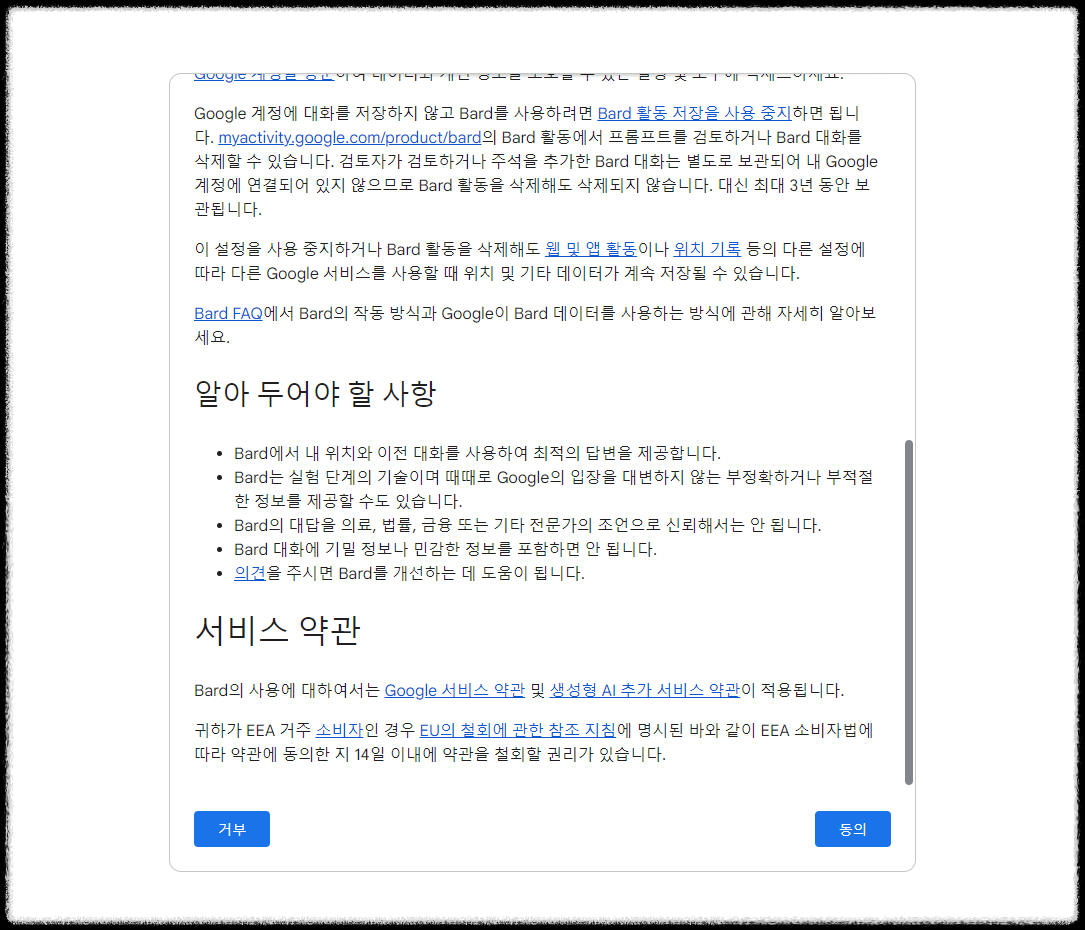Open the '소비자' definition link
This screenshot has height=930, width=1085.
click(x=336, y=730)
